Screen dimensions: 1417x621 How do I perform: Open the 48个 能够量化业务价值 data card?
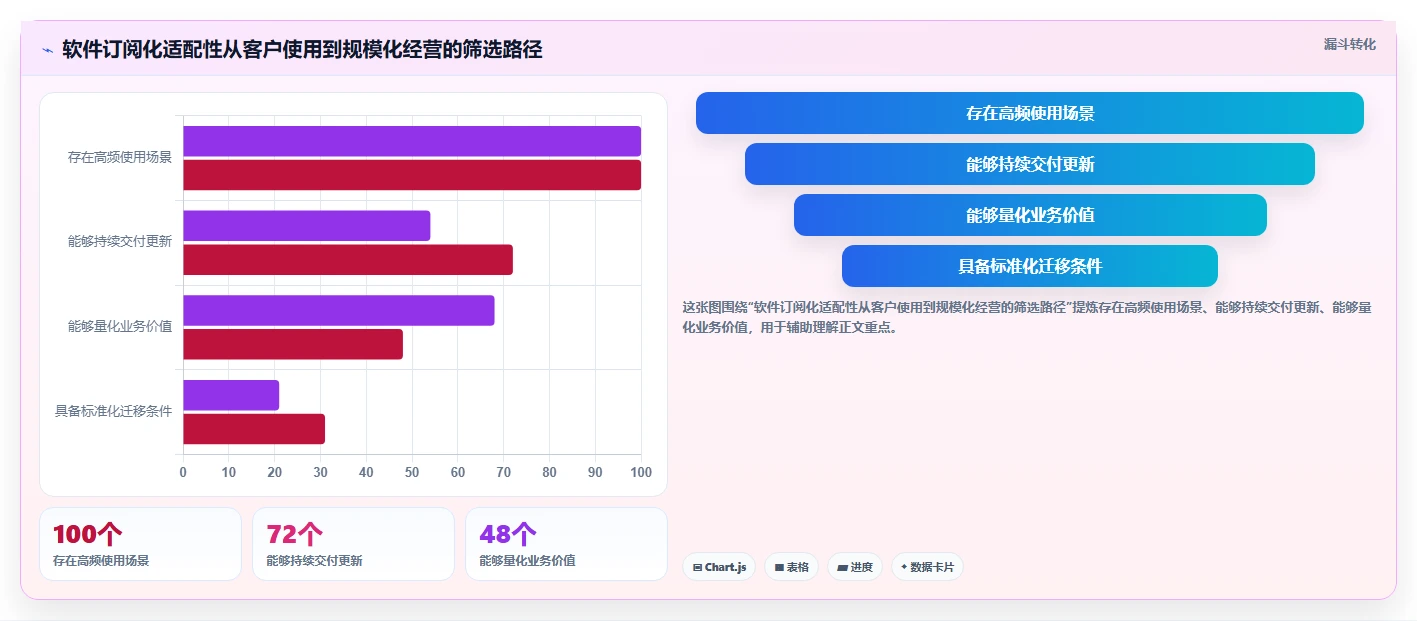(566, 544)
